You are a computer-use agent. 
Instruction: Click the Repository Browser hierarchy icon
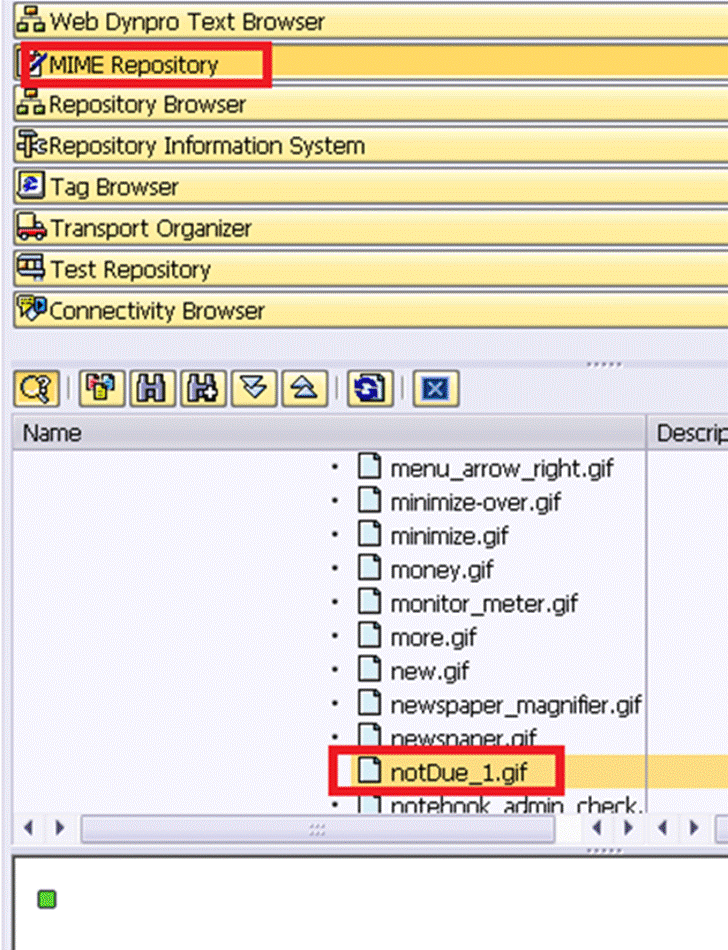coord(30,102)
